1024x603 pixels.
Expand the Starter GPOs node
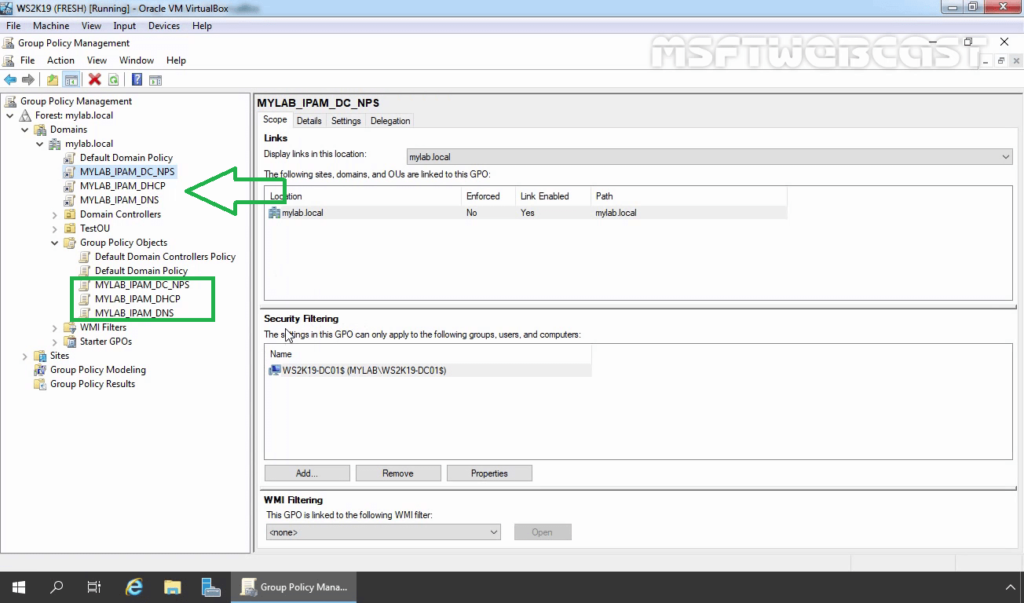[55, 342]
